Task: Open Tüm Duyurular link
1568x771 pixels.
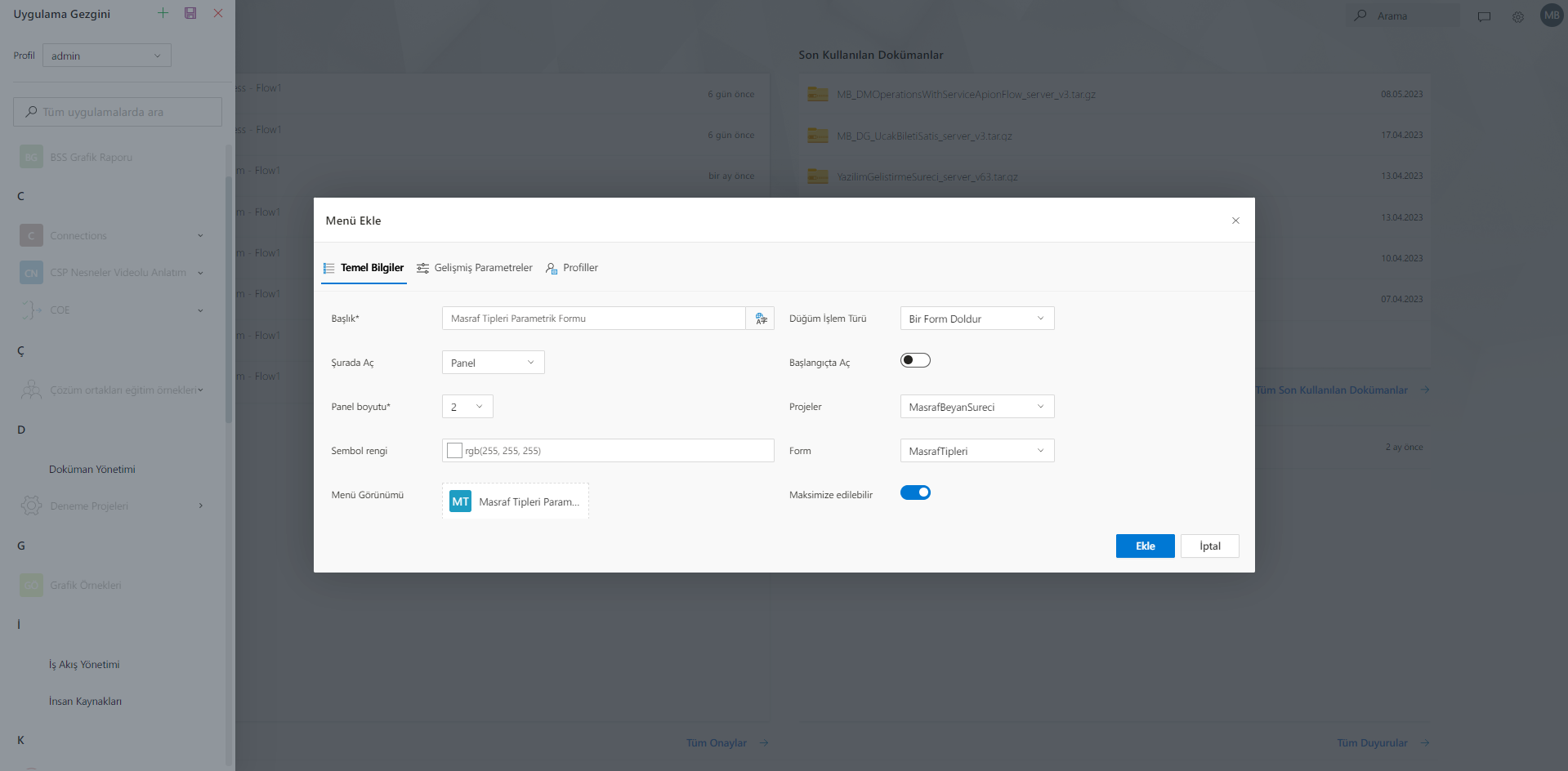Action: point(1373,743)
